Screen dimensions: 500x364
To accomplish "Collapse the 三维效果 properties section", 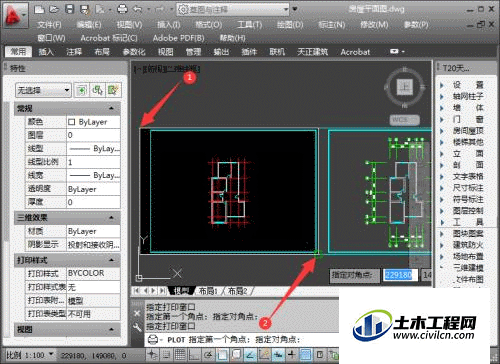I will click(x=111, y=218).
